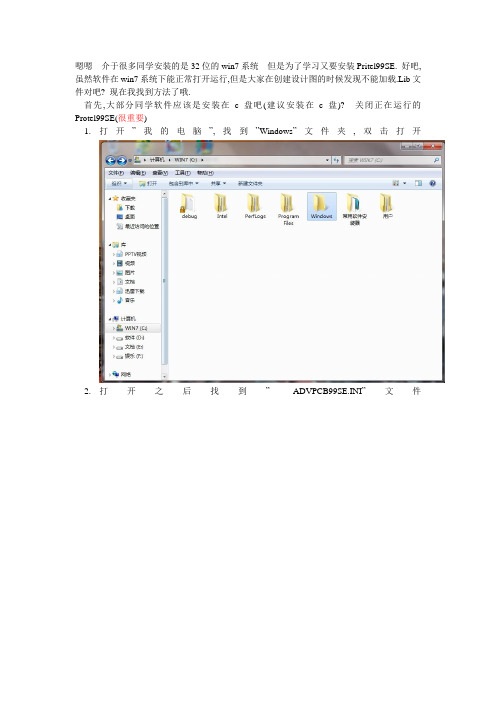Select 计算机 breadcrumb in address bar
This screenshot has width=496, height=702.
[157, 160]
